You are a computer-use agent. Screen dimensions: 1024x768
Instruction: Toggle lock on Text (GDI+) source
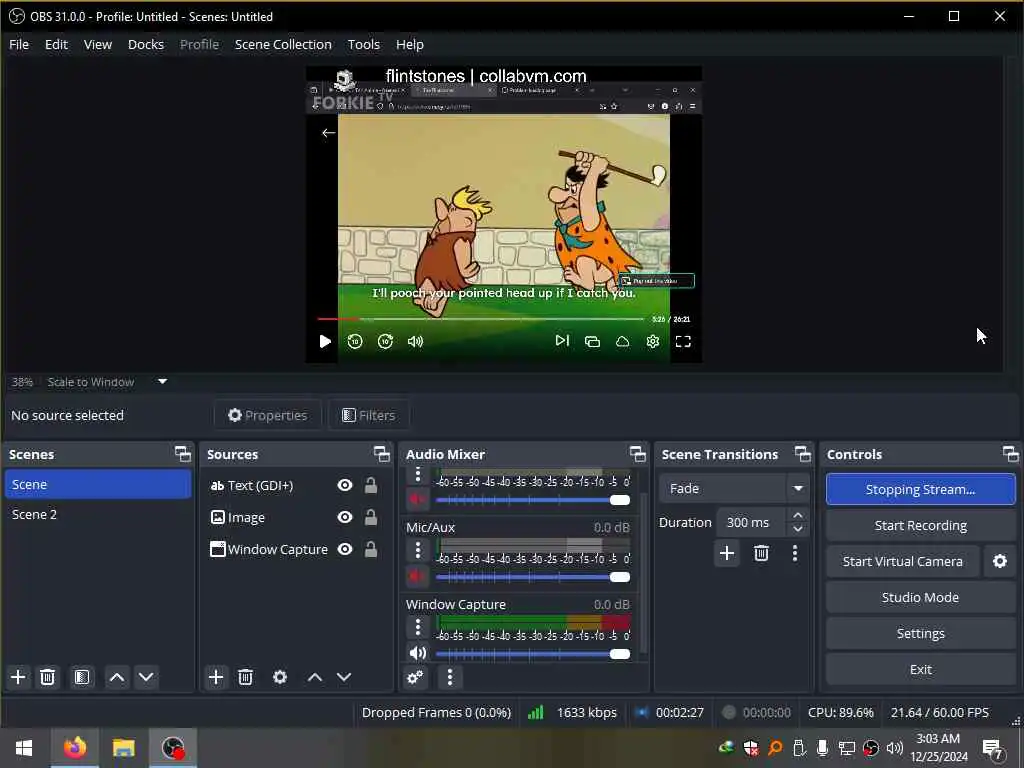tap(370, 485)
